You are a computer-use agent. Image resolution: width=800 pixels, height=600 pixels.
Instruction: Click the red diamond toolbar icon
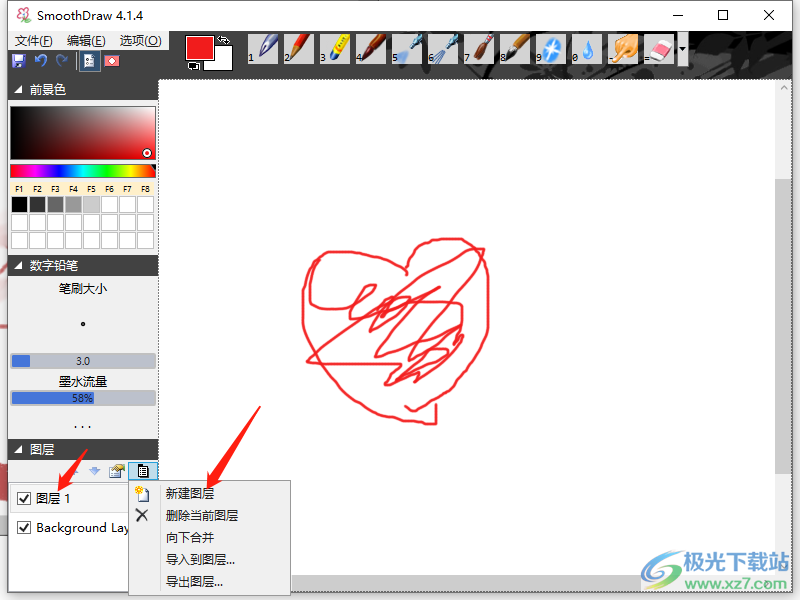tap(112, 61)
